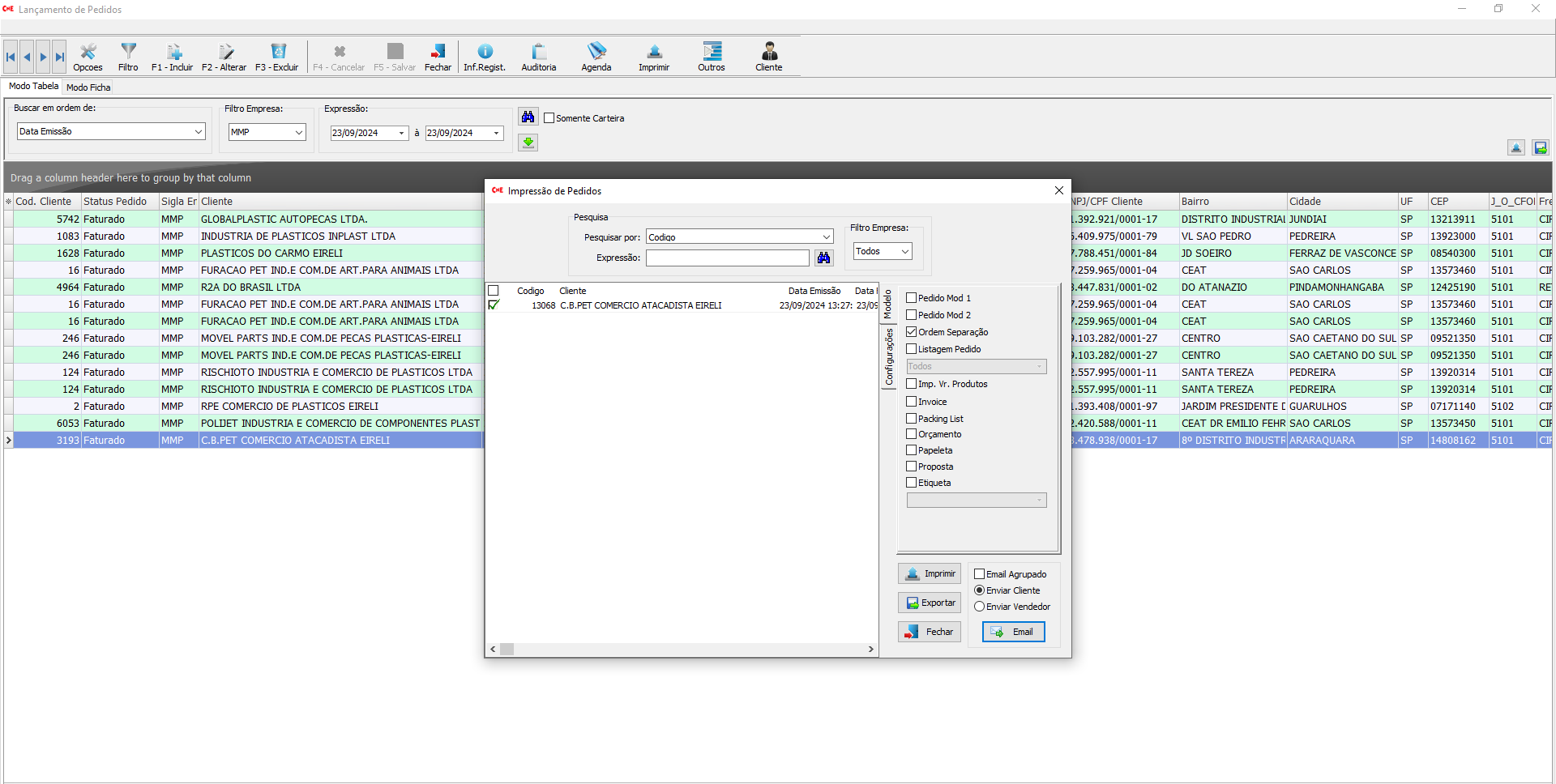Switch to the Modo Ficha tab
Viewport: 1556px width, 784px height.
coord(88,87)
